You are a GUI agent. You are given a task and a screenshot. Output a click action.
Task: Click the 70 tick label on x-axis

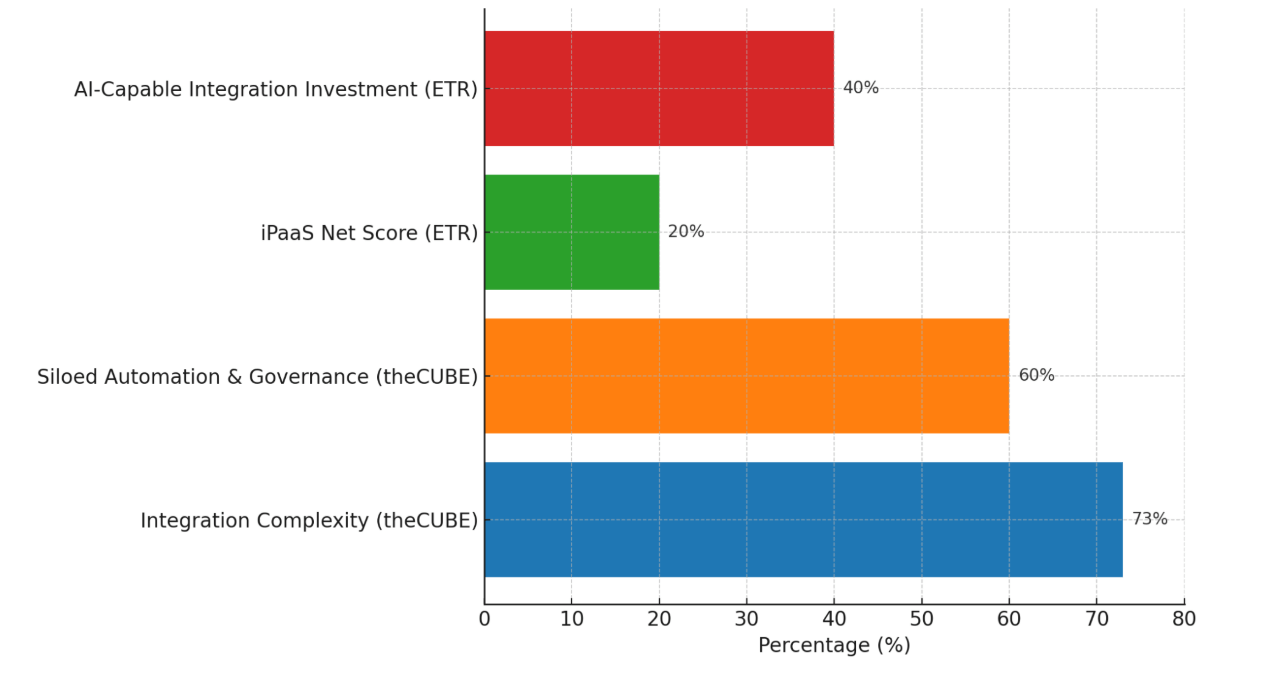point(1096,619)
